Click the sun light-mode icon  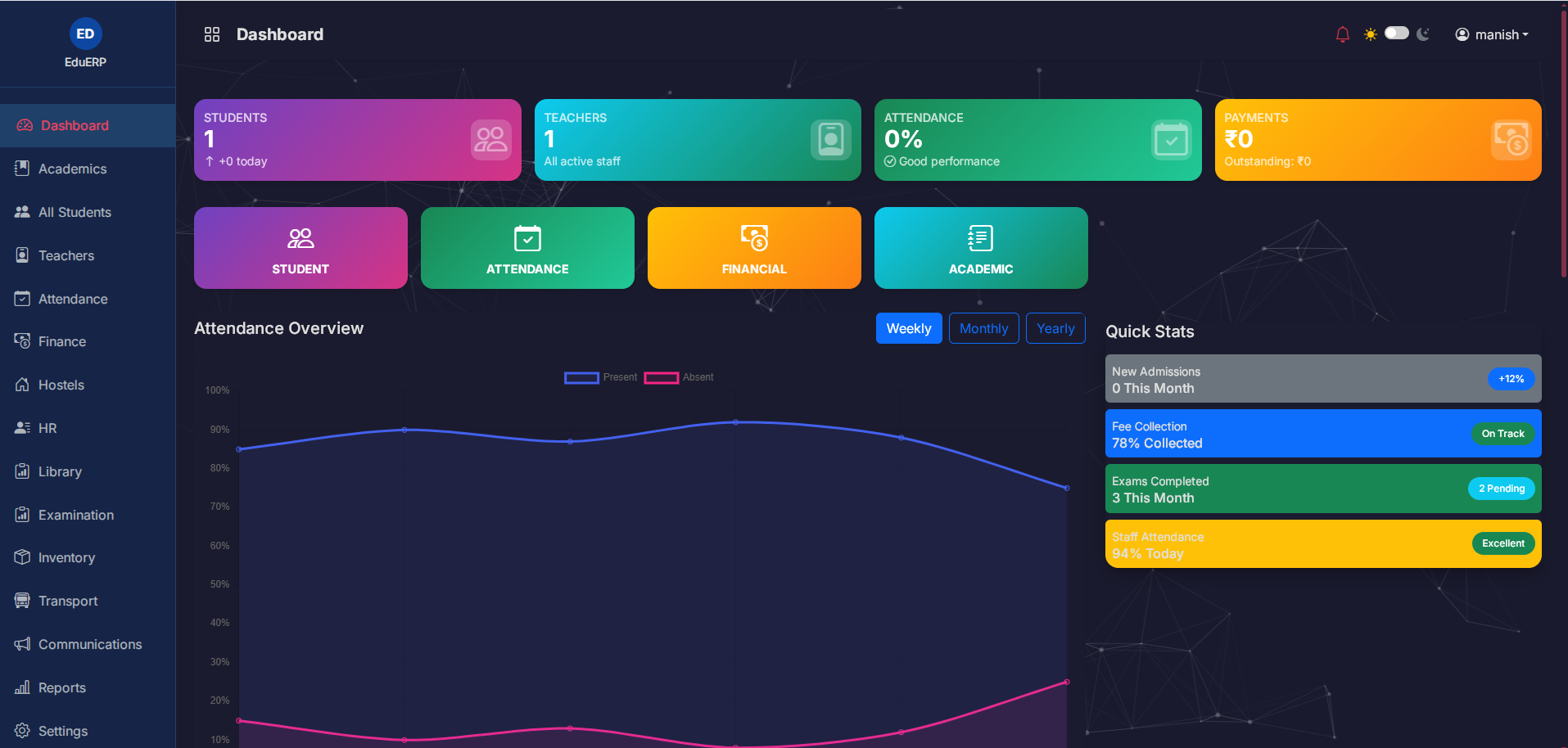[x=1370, y=34]
